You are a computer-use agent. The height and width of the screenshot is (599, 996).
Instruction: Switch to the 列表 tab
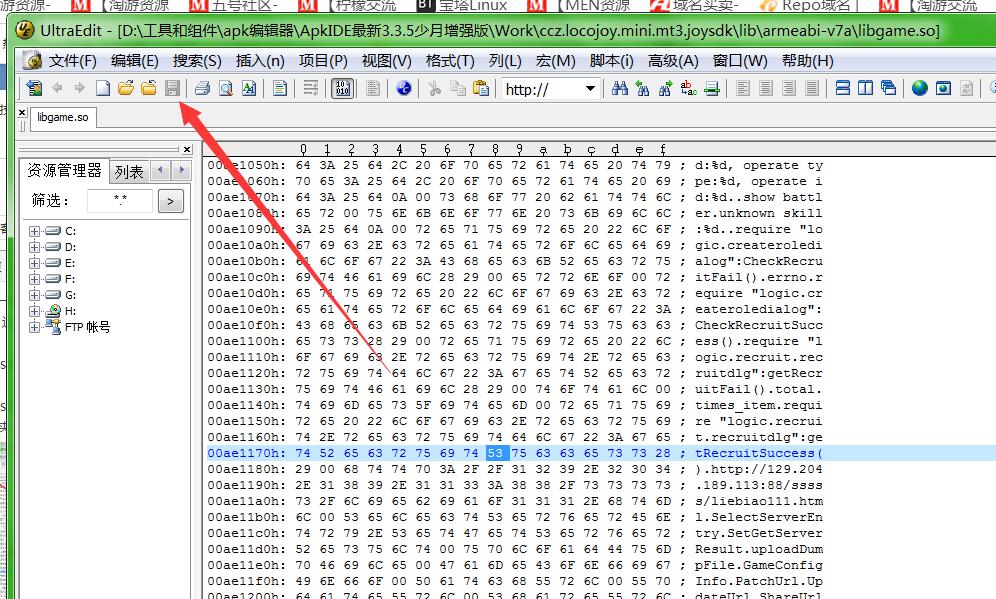(x=128, y=172)
